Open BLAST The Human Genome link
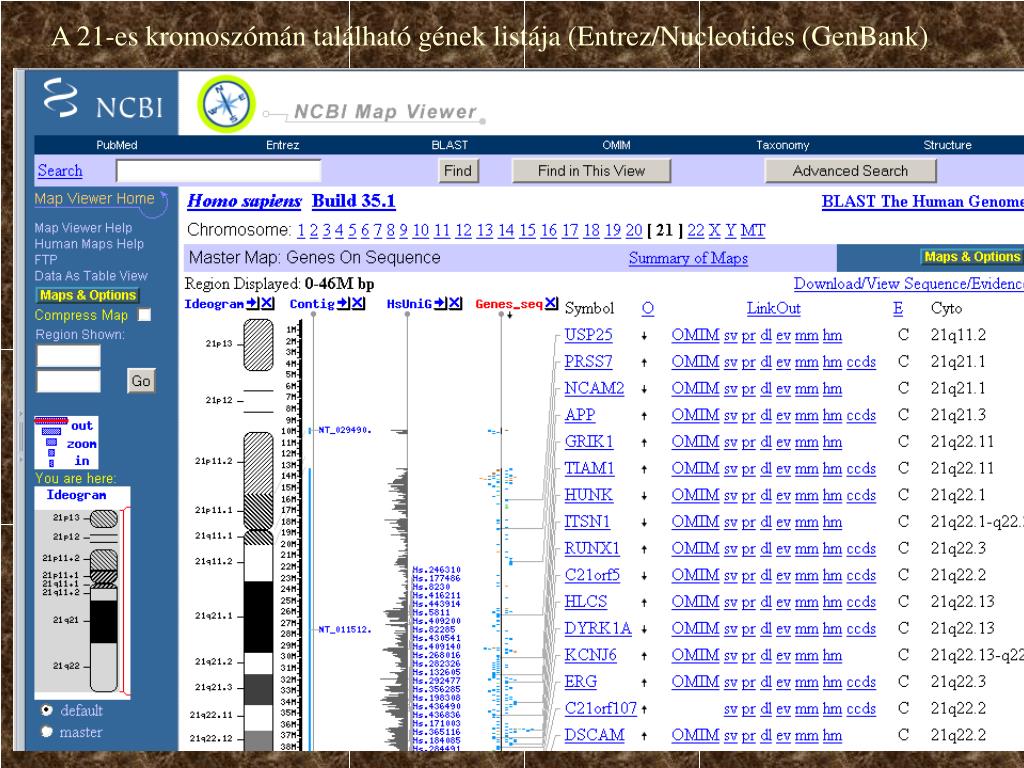Viewport: 1024px width, 768px height. 922,202
